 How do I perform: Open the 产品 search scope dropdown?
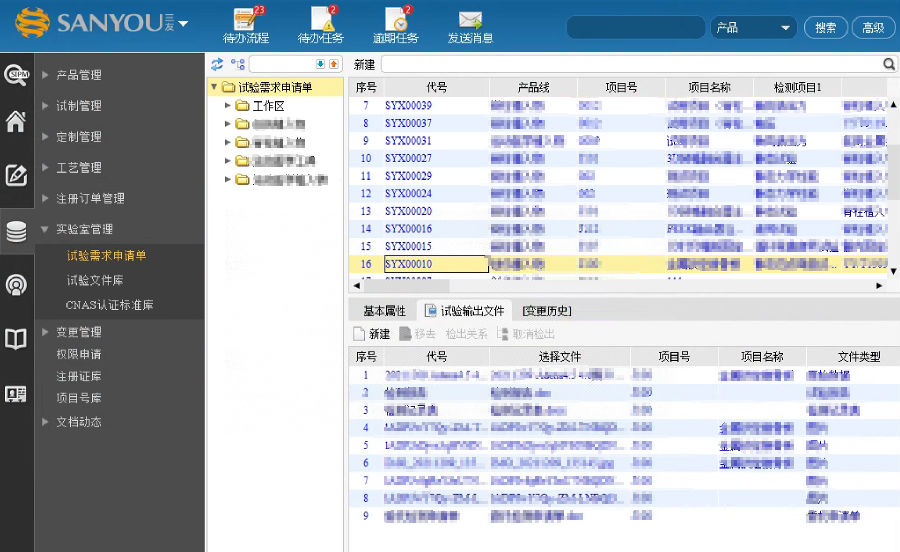[x=752, y=28]
